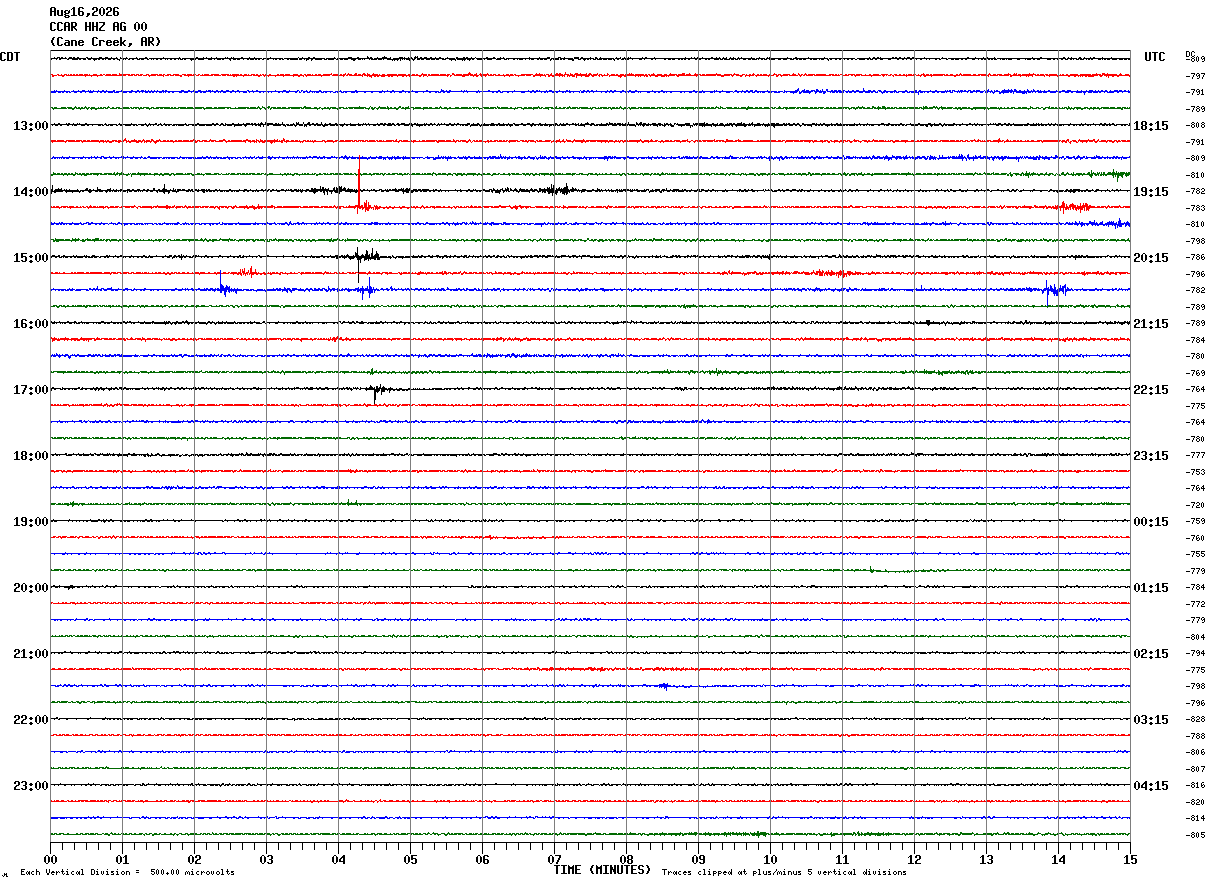
Task: Click the UTC column header
Action: [x=1155, y=57]
